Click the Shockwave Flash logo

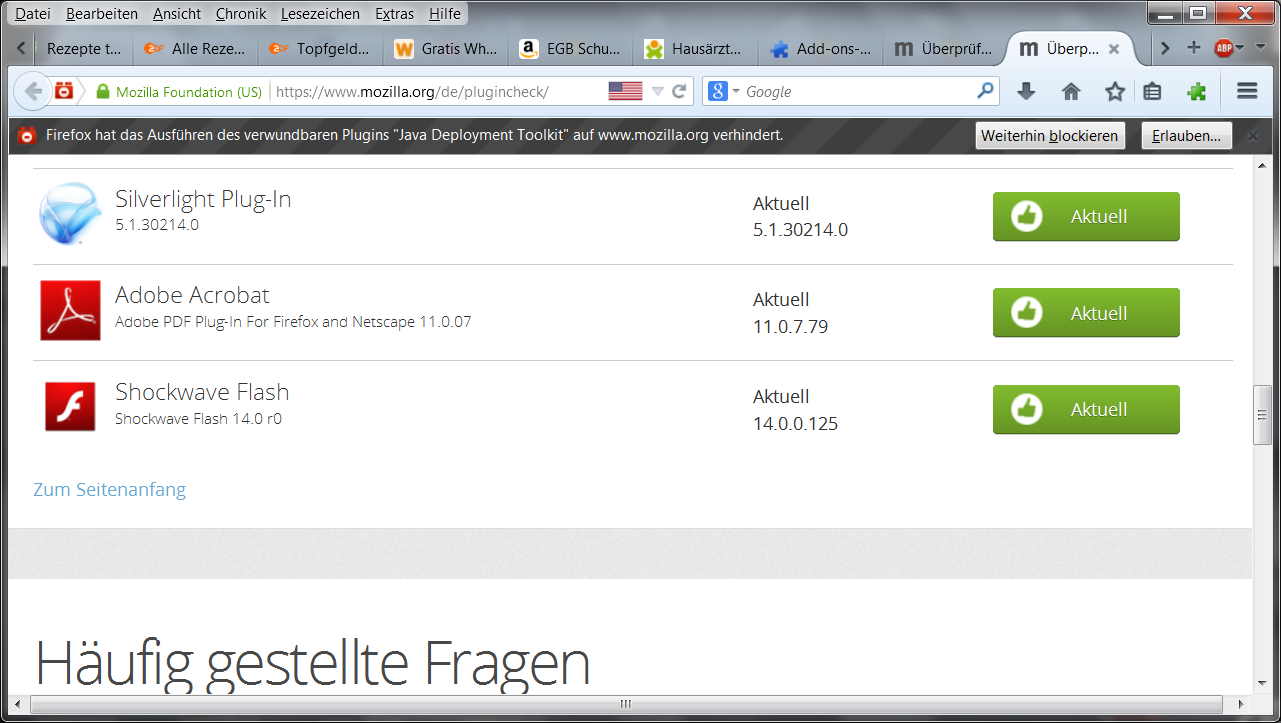pyautogui.click(x=70, y=407)
